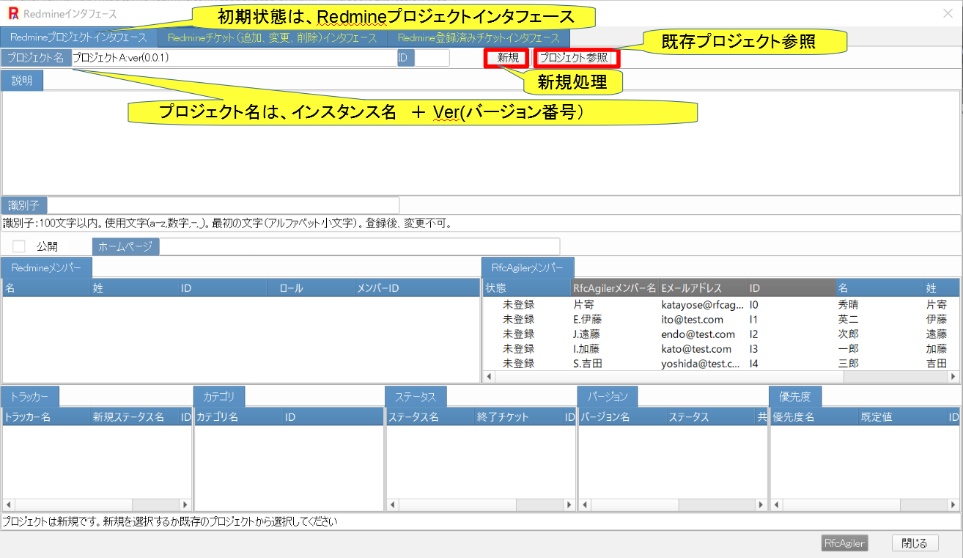Click the RfcAgilerメンバー名 column header
Screen dimensions: 963x558
[614, 288]
